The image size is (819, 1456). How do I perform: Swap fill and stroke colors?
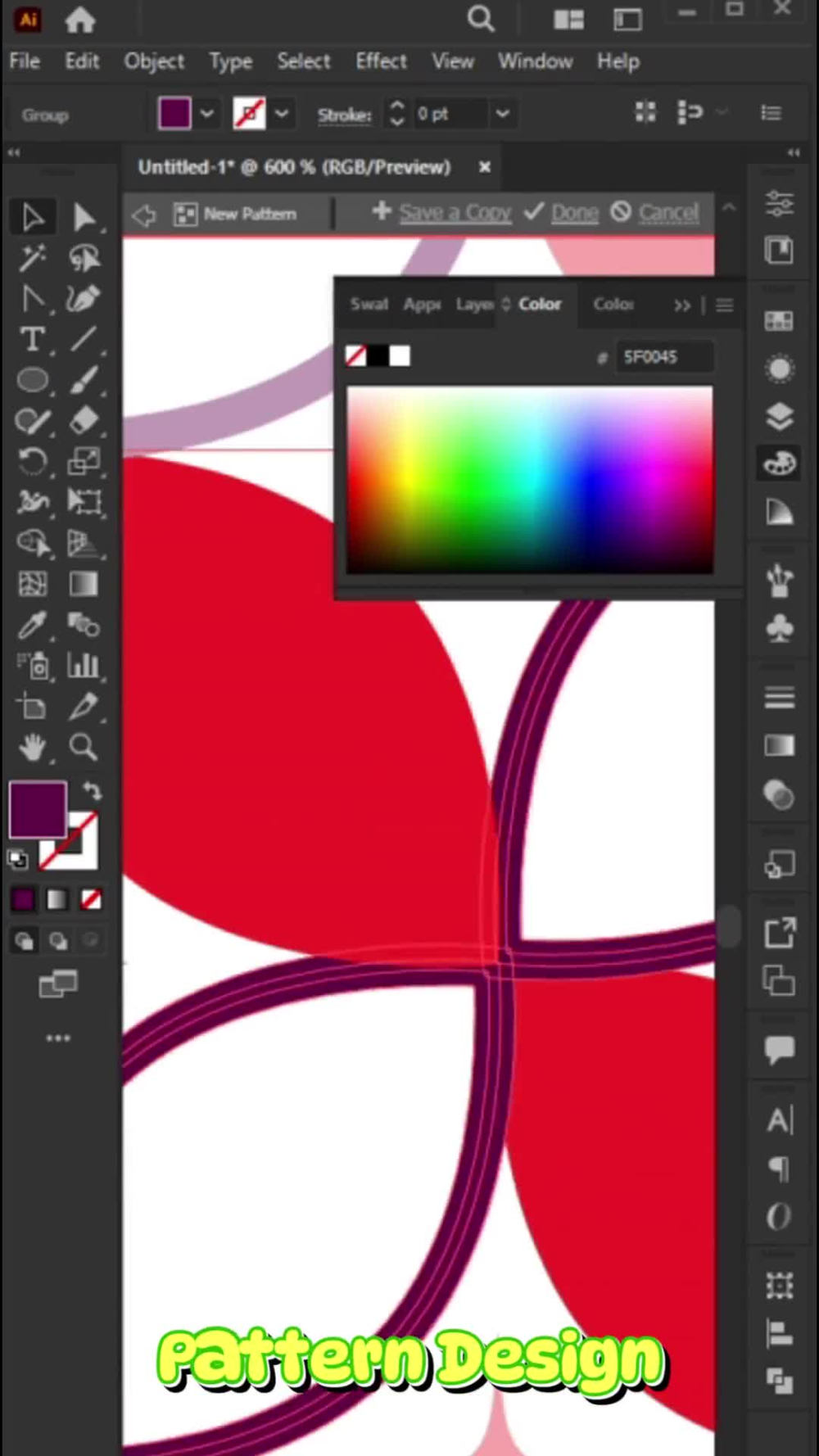92,791
